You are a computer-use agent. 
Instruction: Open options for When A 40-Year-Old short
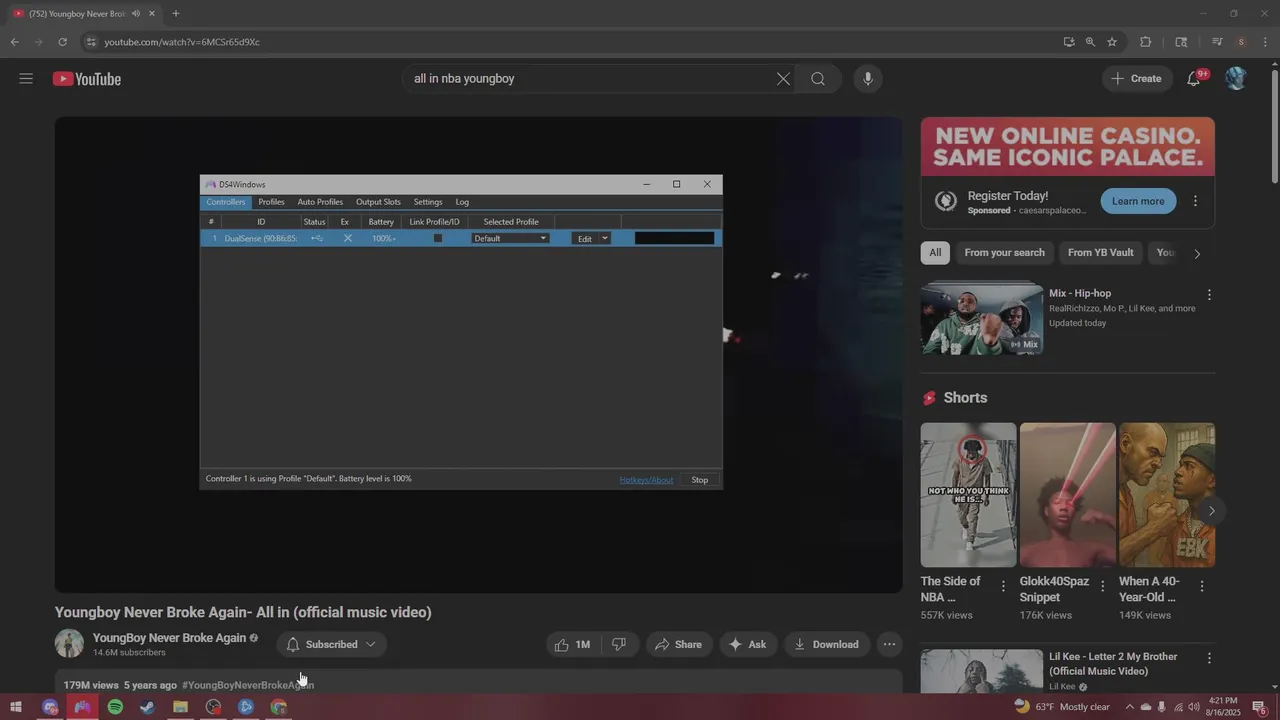point(1202,586)
